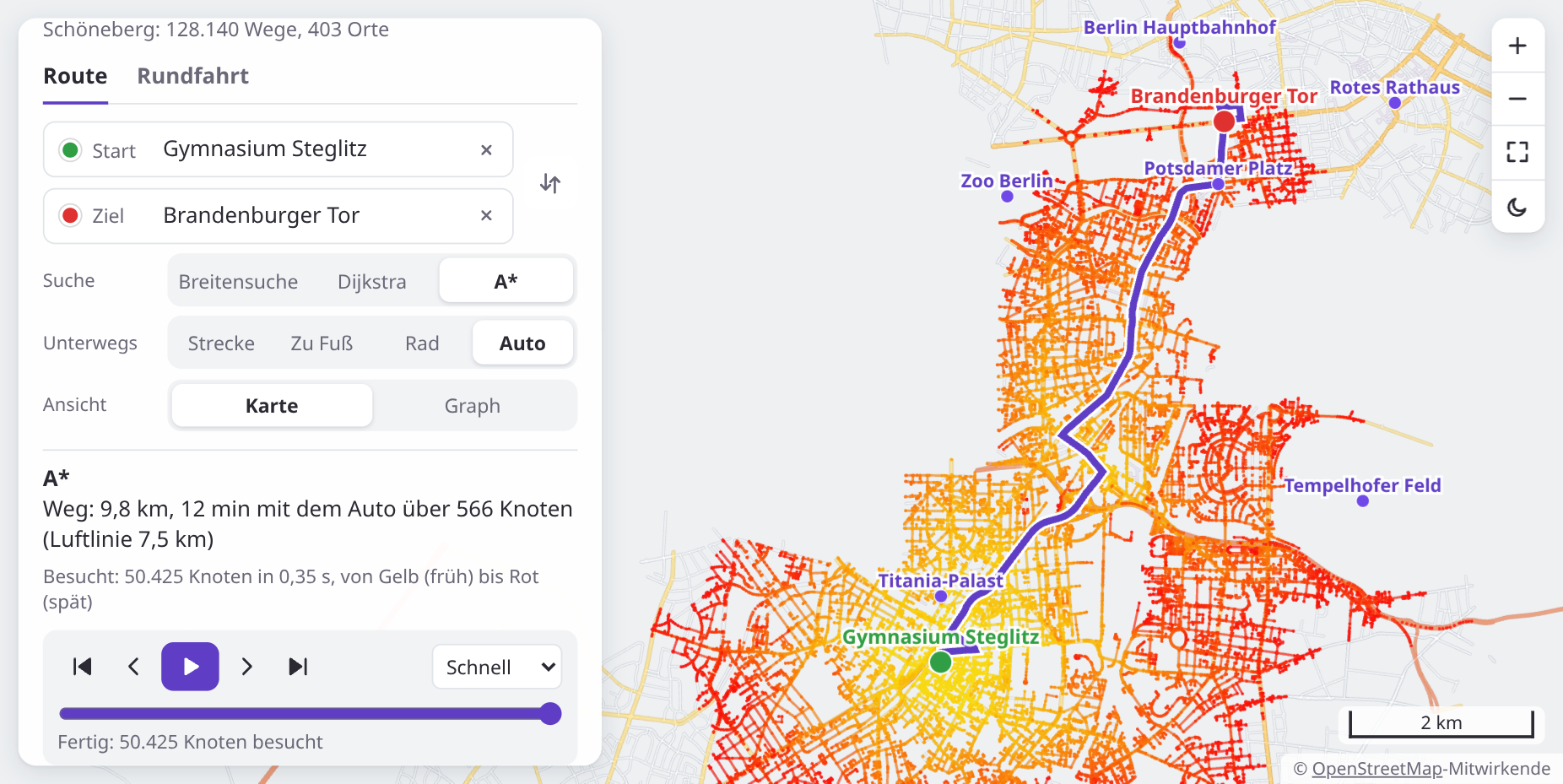Viewport: 1563px width, 784px height.
Task: Edit the Start field Gymnasium Steglitz
Action: [279, 149]
